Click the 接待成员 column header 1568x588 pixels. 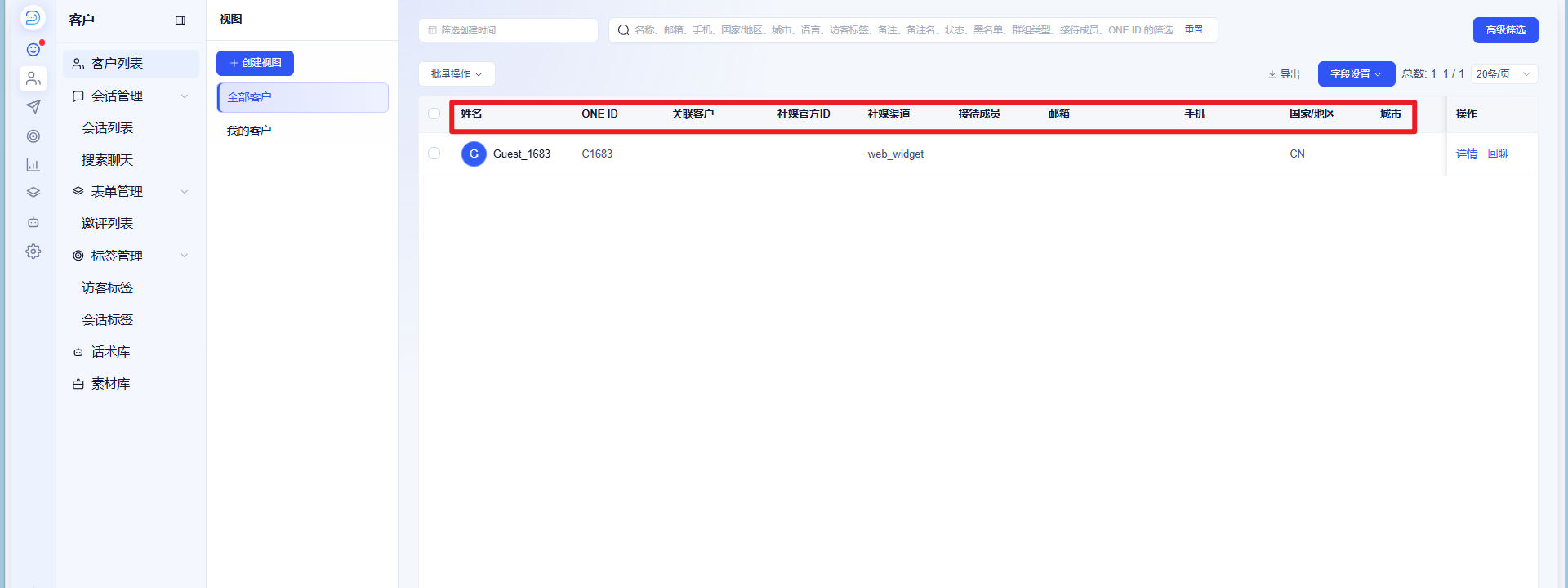point(979,114)
